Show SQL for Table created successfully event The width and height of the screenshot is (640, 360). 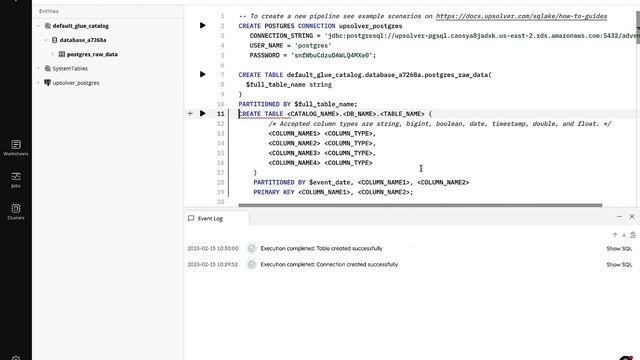click(619, 249)
